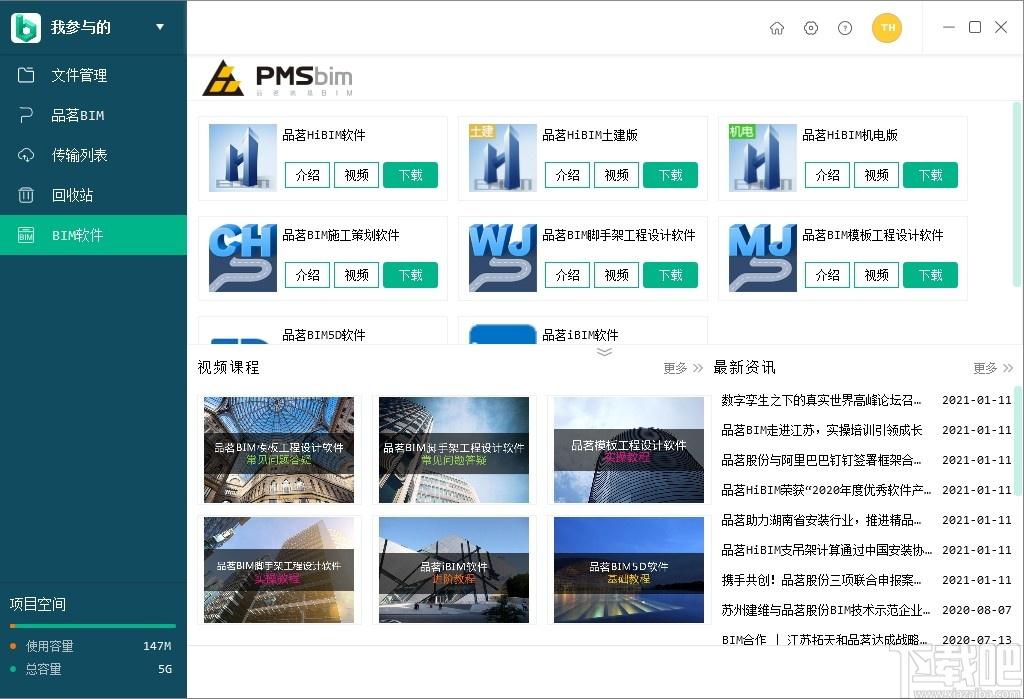Open 模板工程设计软件 常见问题答疑 video

(x=279, y=450)
